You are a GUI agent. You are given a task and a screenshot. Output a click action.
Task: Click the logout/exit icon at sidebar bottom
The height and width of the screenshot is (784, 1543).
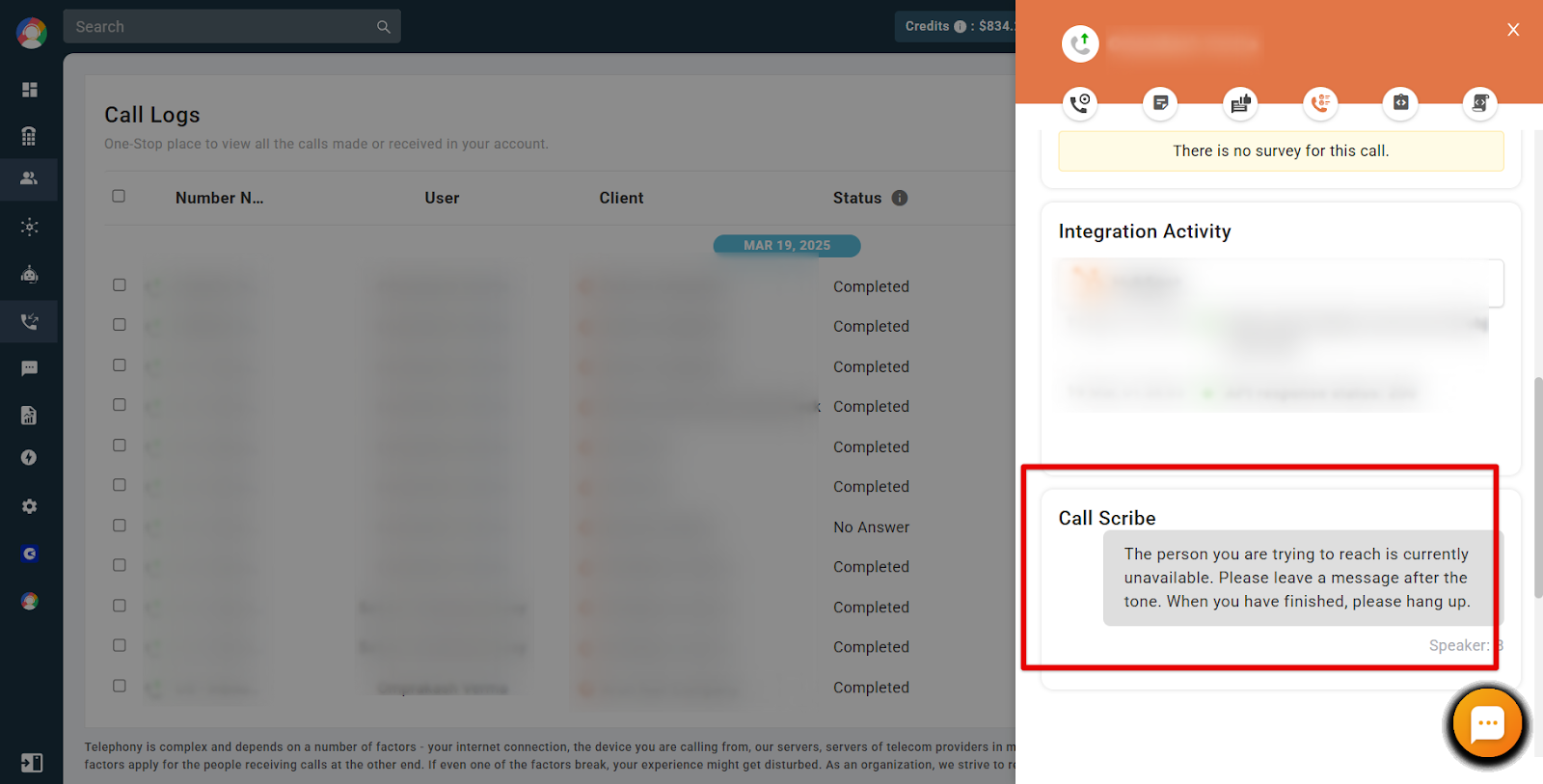tap(32, 763)
